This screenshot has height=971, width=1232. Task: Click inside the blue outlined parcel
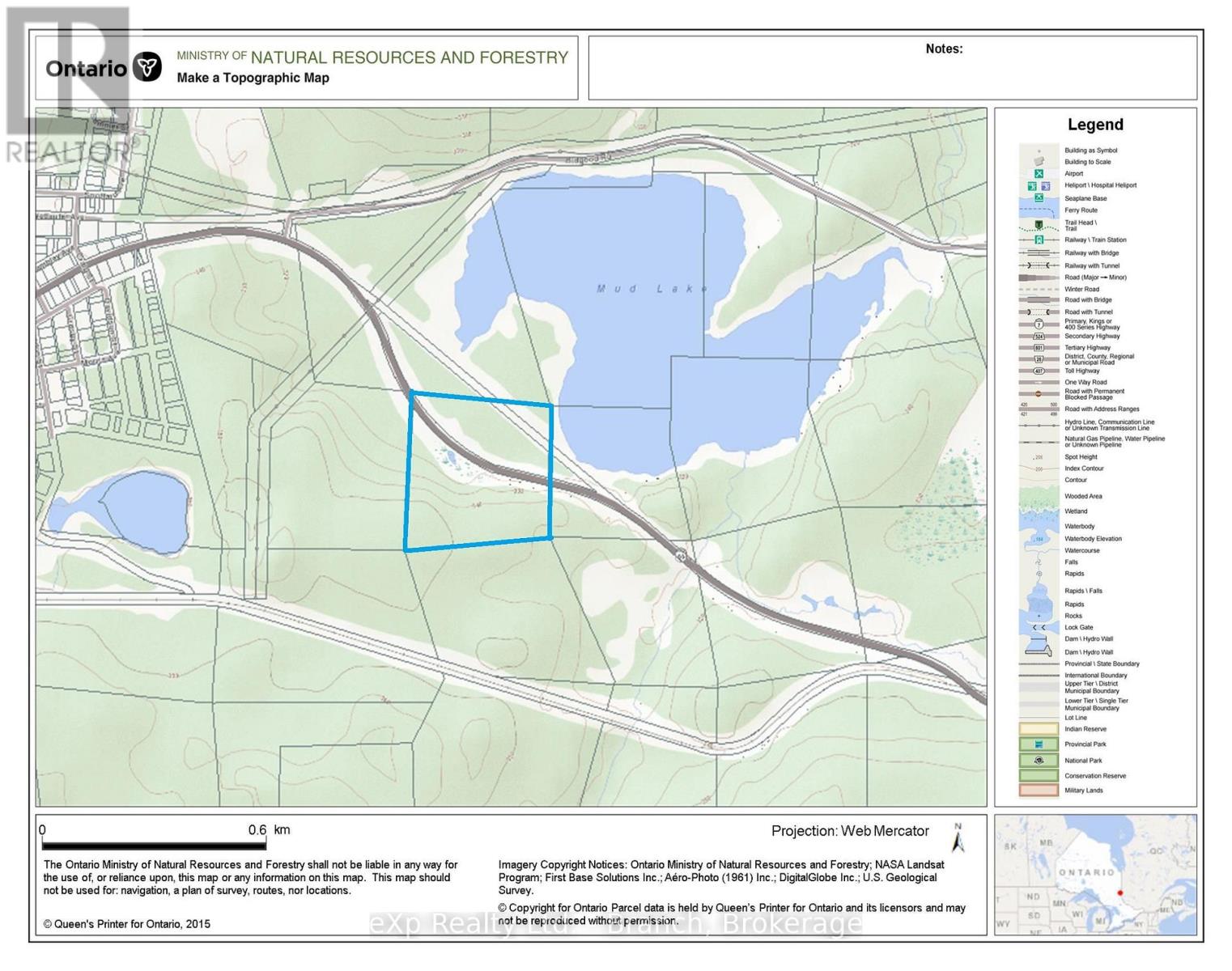pos(478,471)
